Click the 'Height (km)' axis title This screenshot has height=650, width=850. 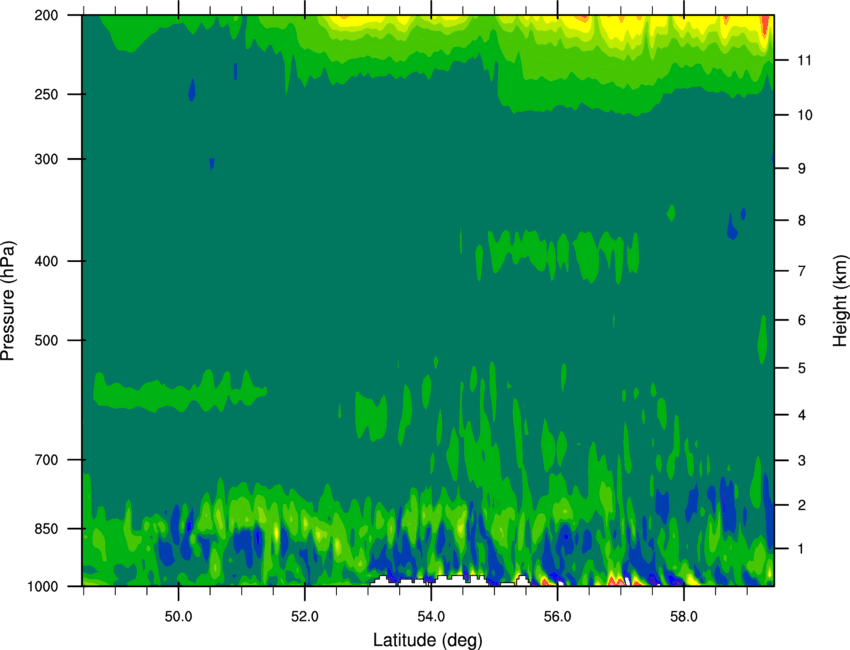tap(840, 301)
